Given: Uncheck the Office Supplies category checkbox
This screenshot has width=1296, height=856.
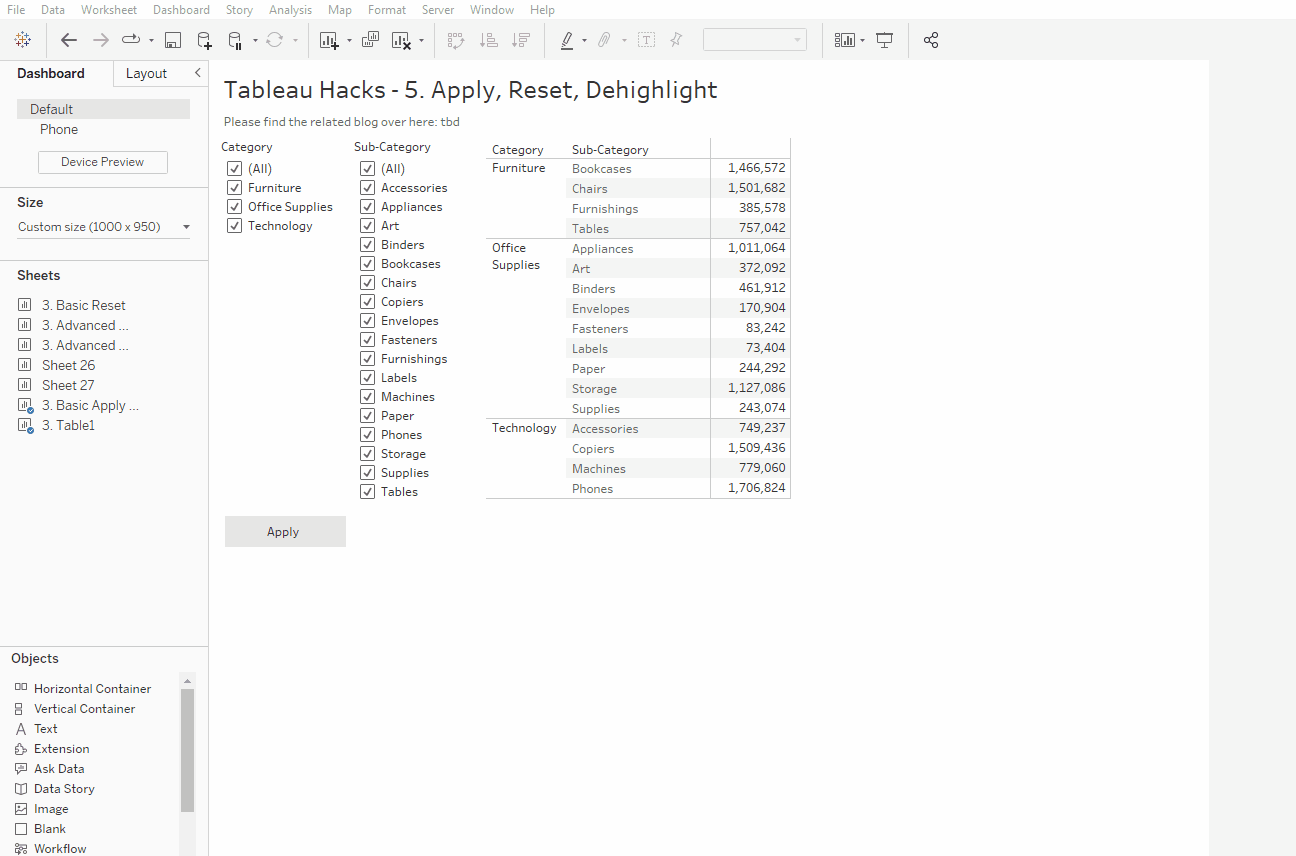Looking at the screenshot, I should tap(234, 207).
